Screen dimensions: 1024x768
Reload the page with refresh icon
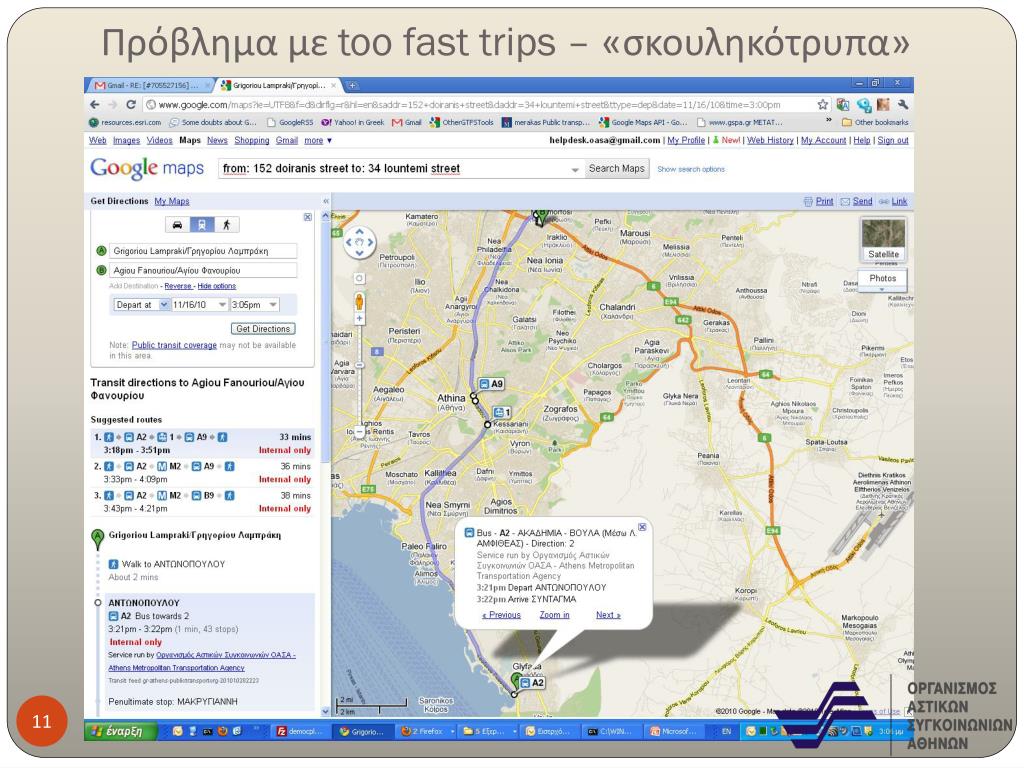click(131, 104)
